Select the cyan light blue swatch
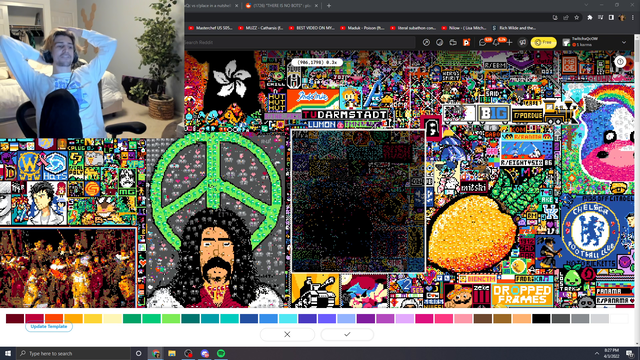This screenshot has height=360, width=640. tap(288, 318)
